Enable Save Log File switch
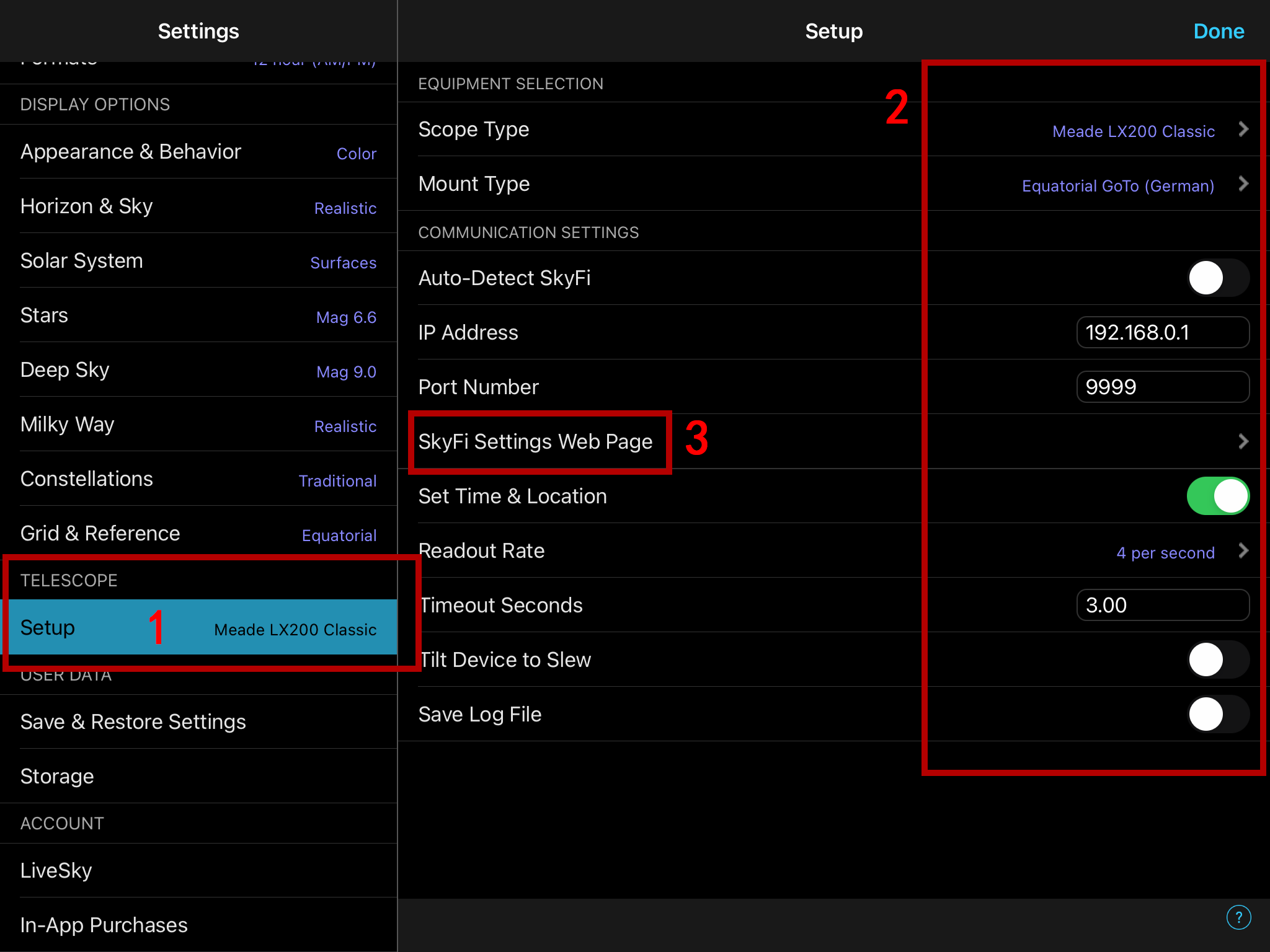The width and height of the screenshot is (1270, 952). click(x=1217, y=714)
